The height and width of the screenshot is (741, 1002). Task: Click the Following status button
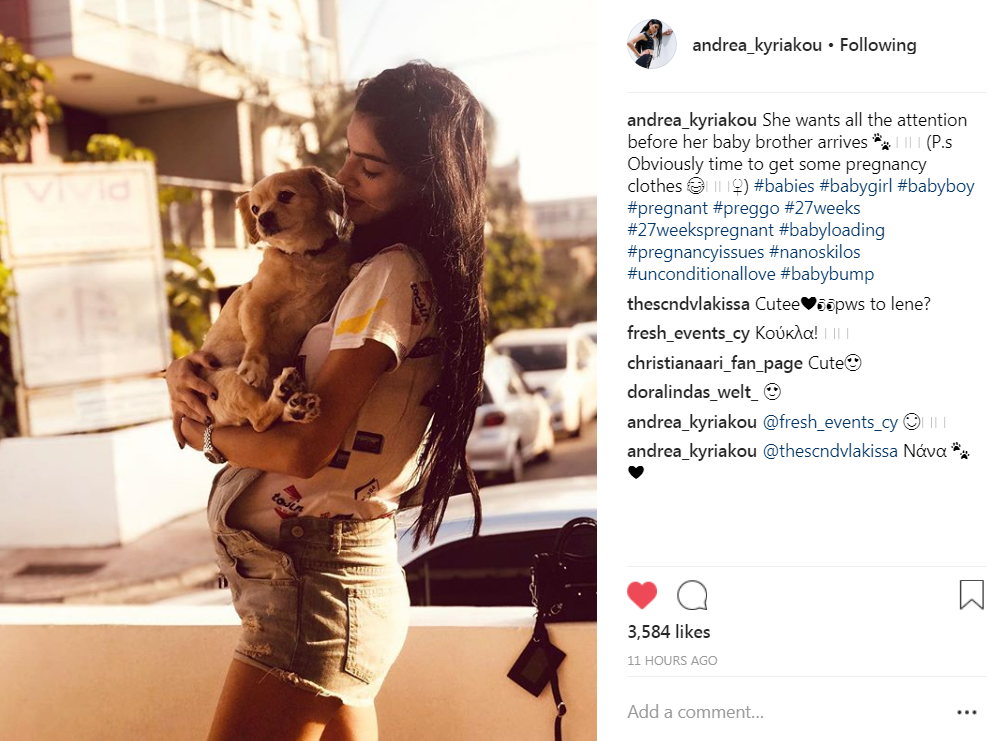click(x=878, y=45)
